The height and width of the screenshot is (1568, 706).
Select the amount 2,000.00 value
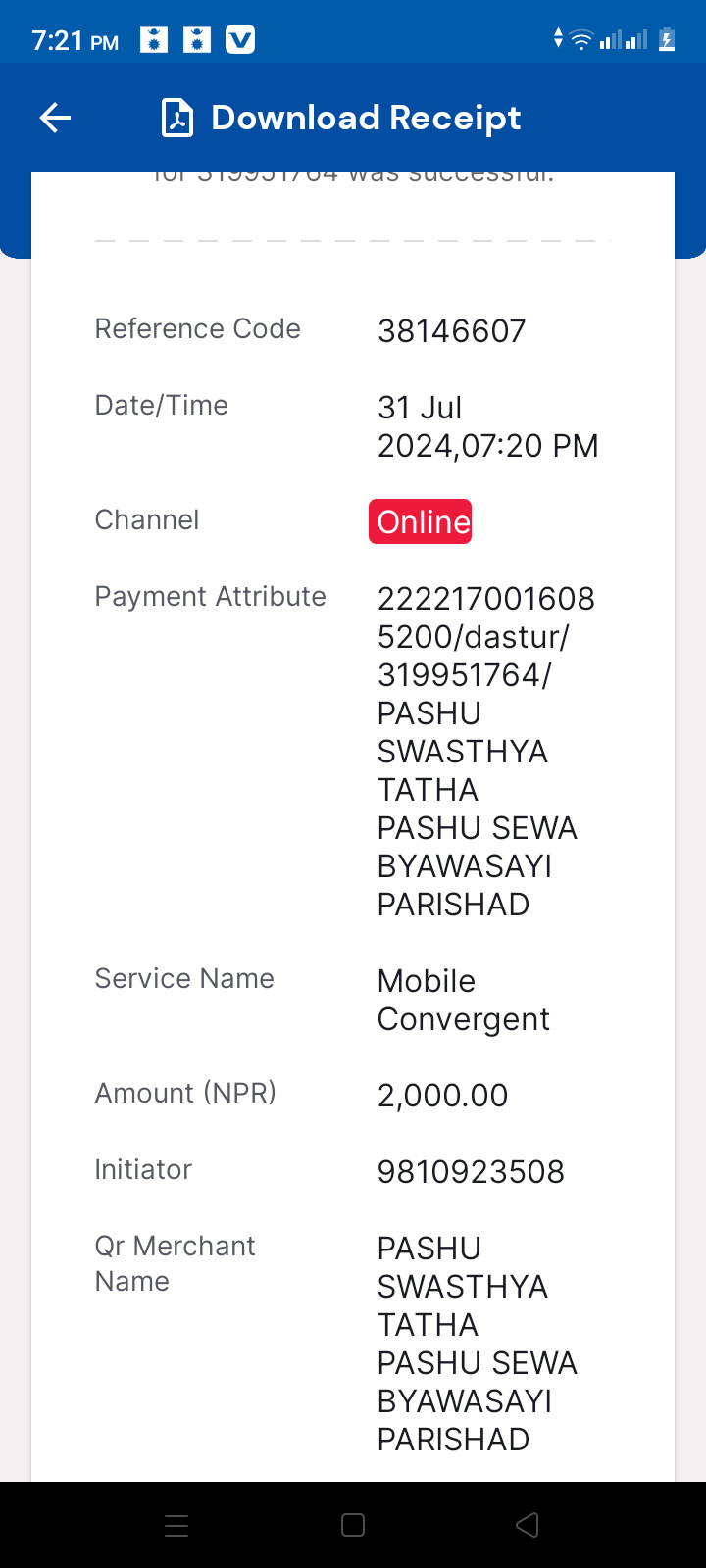point(443,1096)
